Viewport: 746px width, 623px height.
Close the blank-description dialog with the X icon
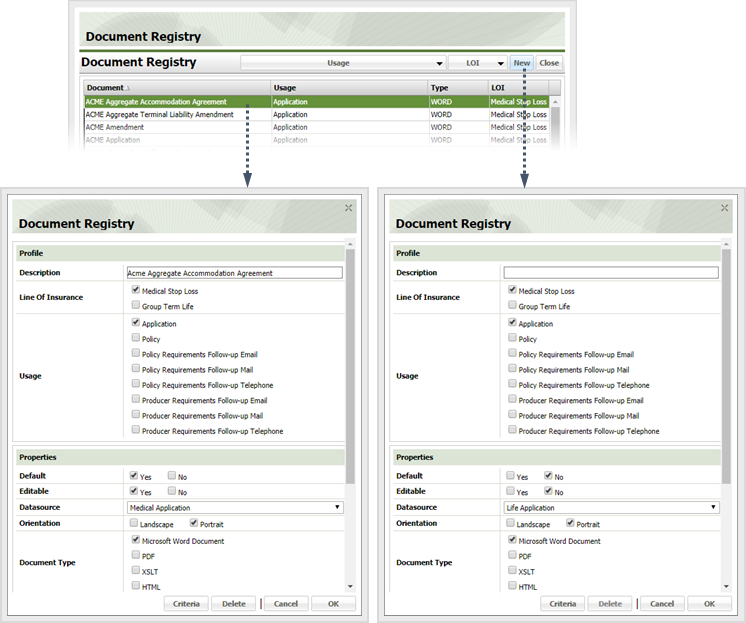click(725, 207)
